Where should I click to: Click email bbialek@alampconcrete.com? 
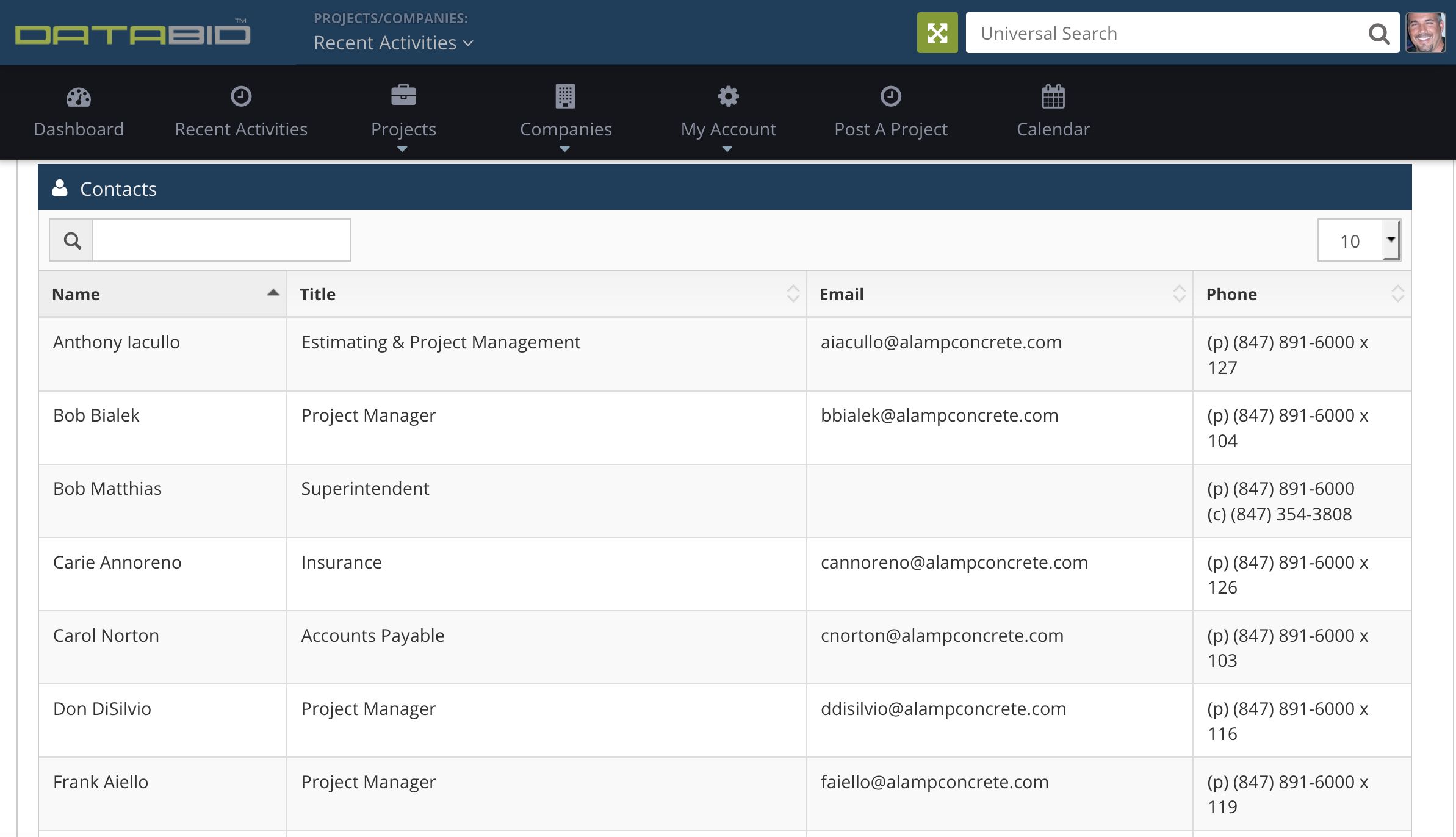(939, 415)
